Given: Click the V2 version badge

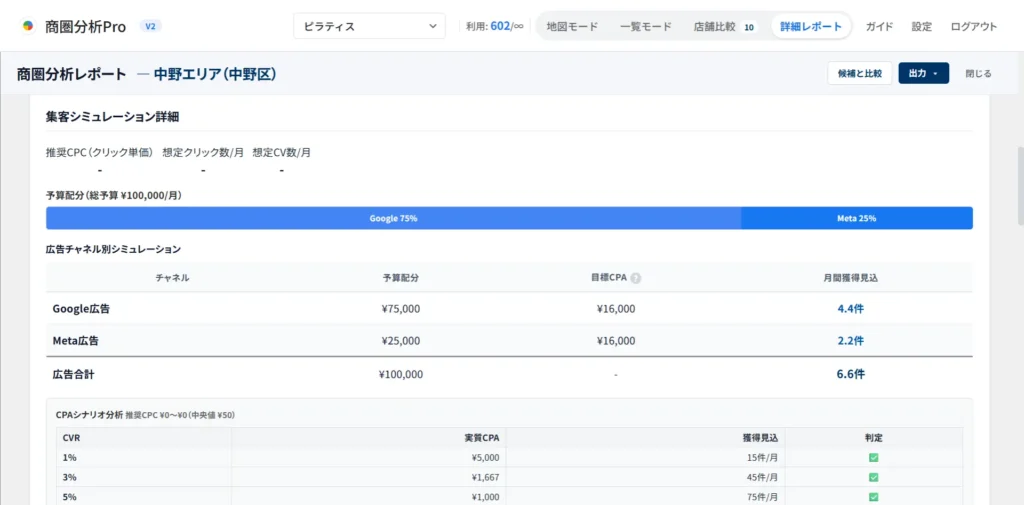Looking at the screenshot, I should (150, 26).
